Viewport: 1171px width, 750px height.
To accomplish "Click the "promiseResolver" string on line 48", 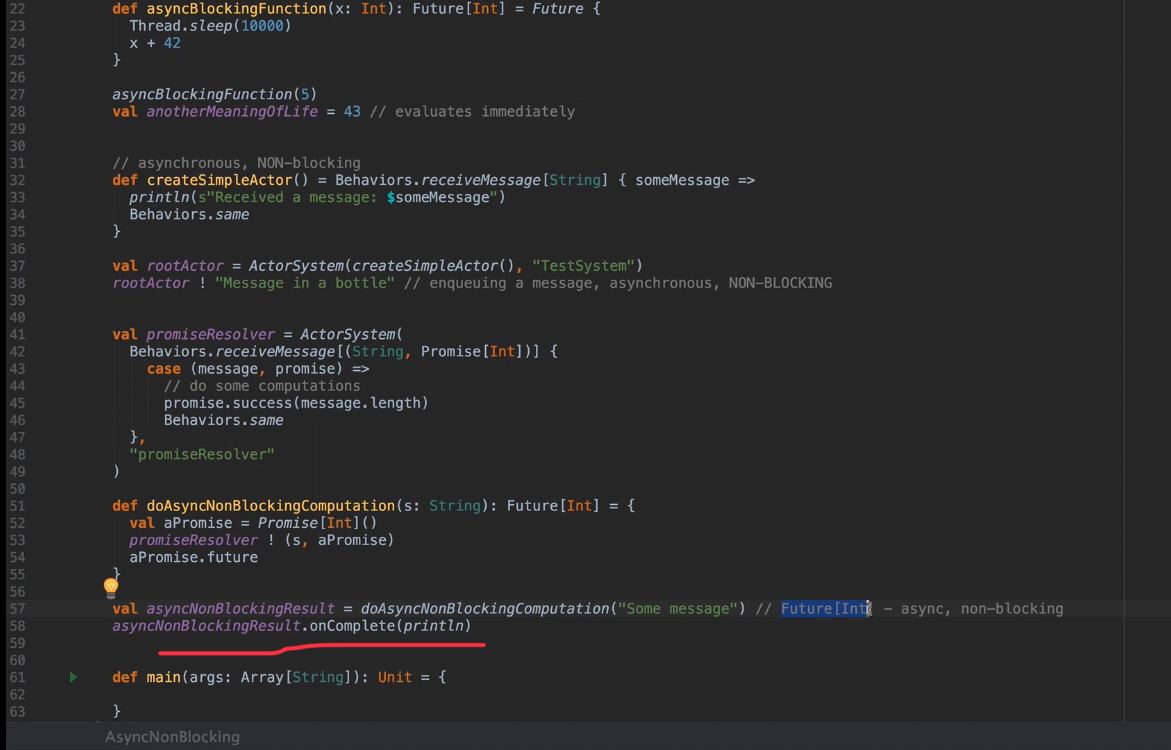I will pos(202,454).
